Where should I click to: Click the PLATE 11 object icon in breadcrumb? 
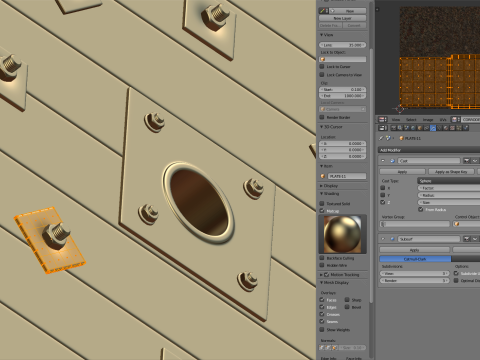(401, 138)
